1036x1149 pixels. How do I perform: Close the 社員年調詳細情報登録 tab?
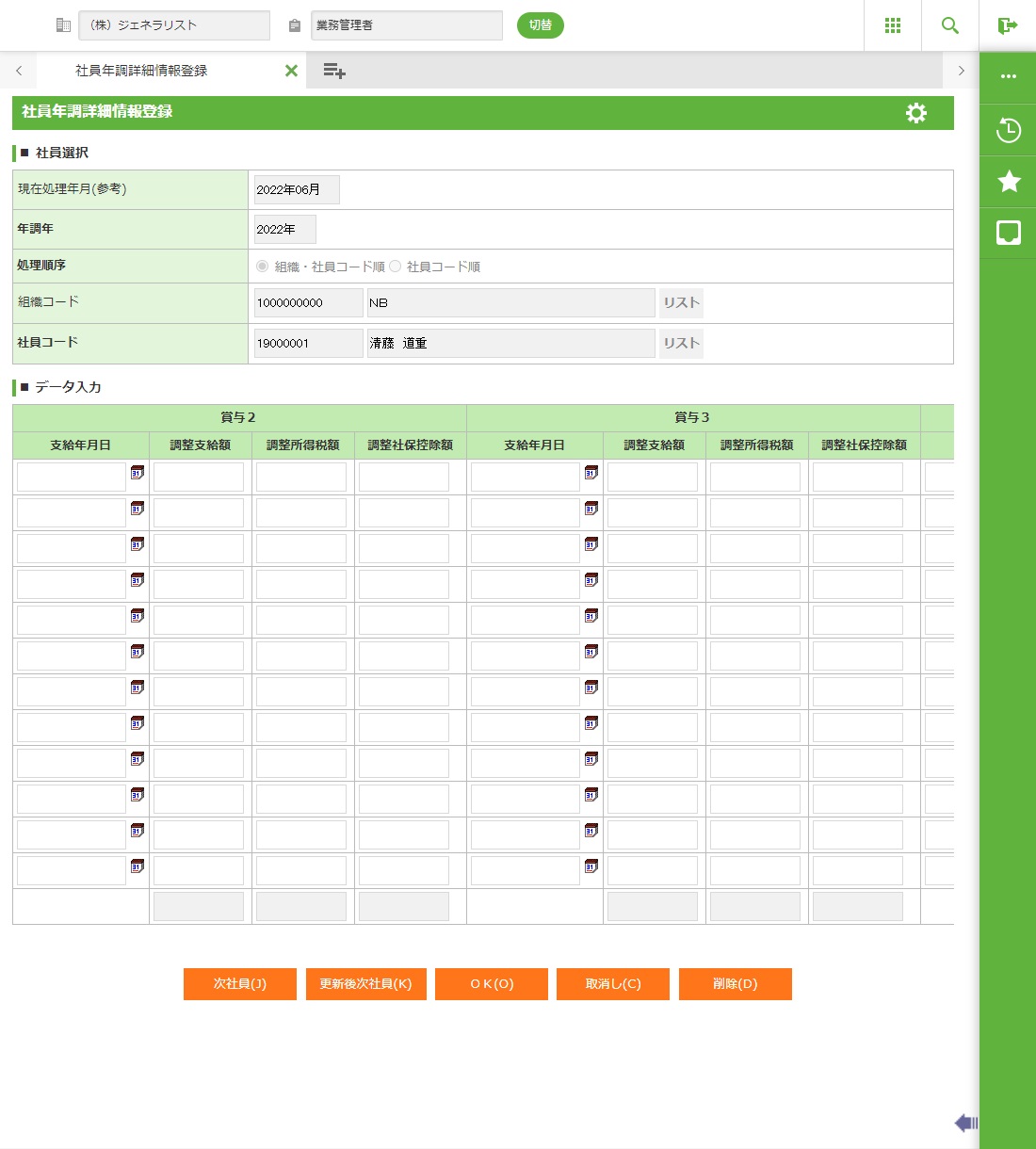[291, 71]
